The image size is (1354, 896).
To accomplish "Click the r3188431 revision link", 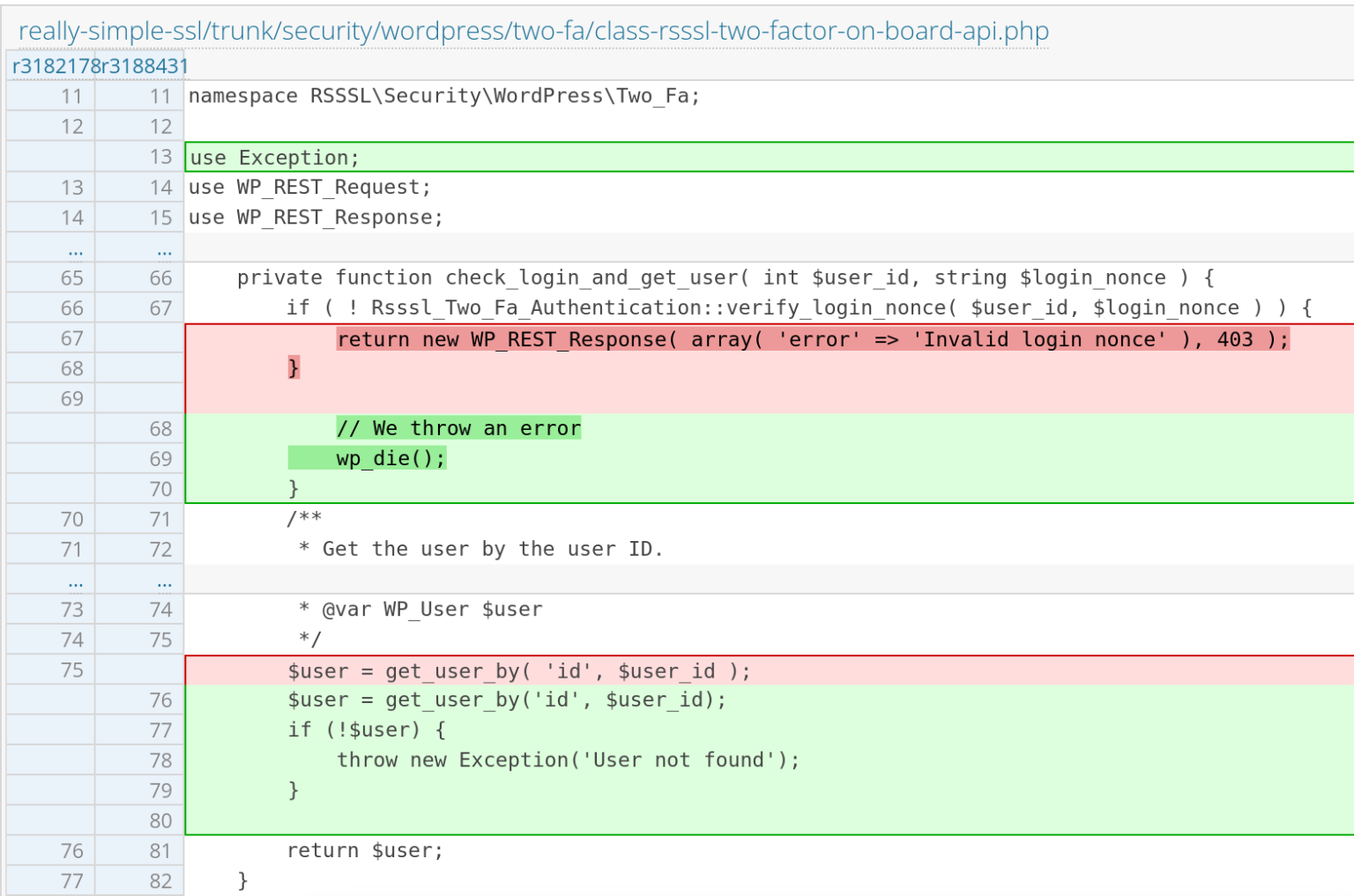I will click(141, 65).
